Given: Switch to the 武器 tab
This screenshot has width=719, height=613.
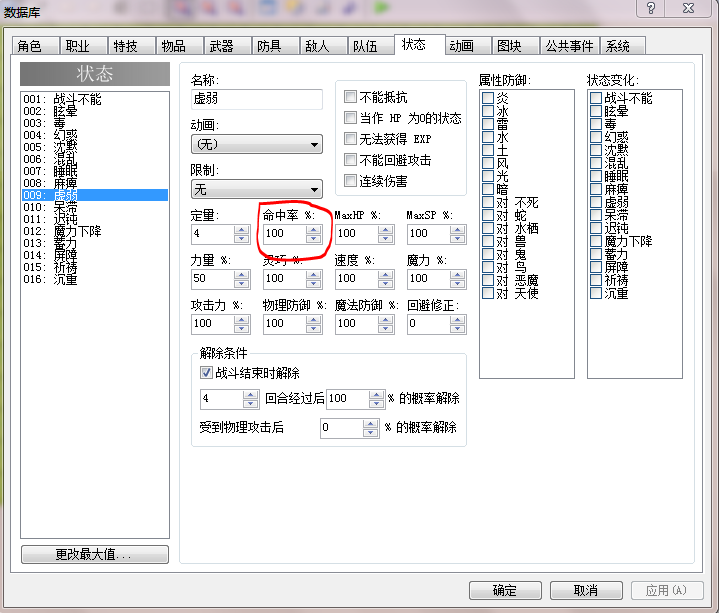Looking at the screenshot, I should 227,46.
